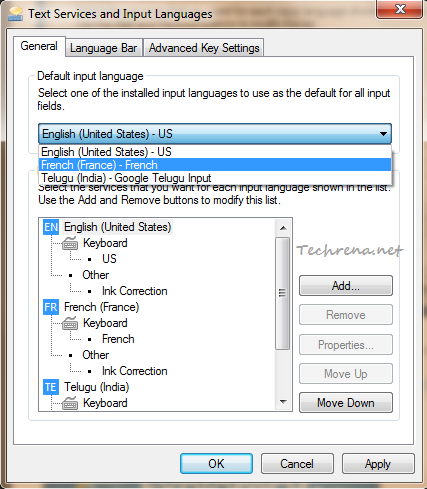Select Keyboard node under French (France)

(105, 323)
